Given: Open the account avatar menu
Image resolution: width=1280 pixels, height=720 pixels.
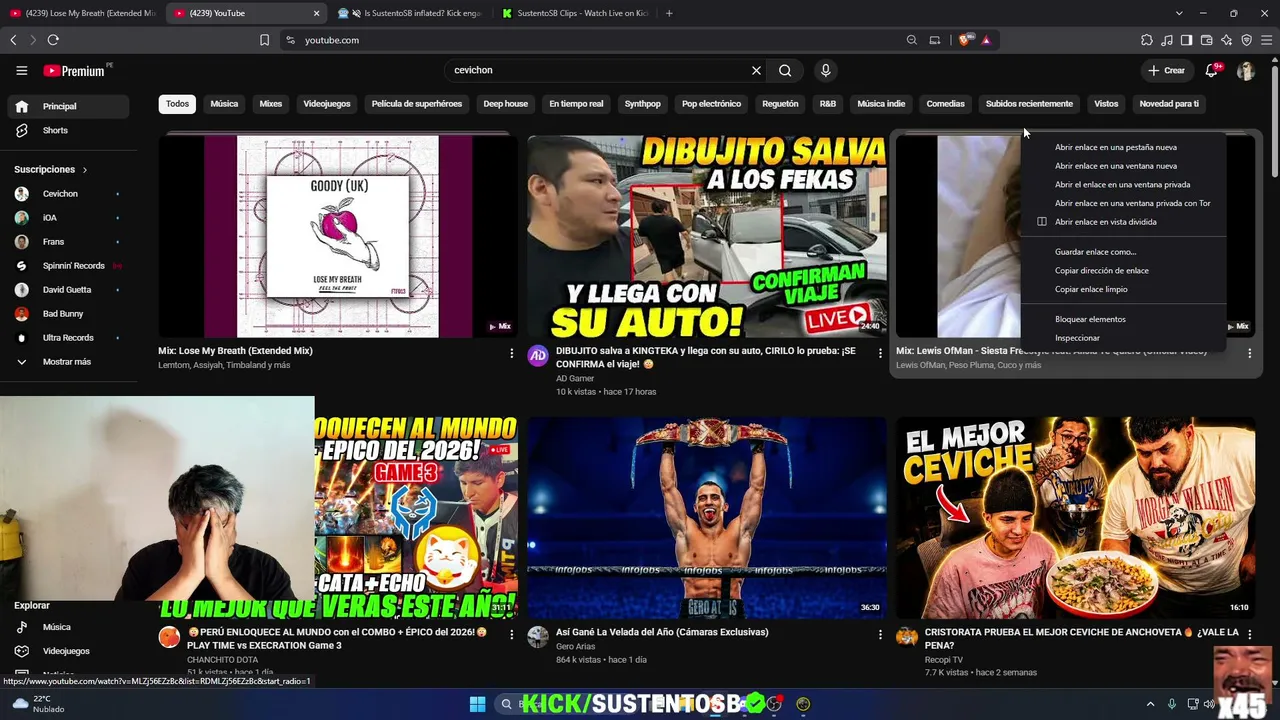Looking at the screenshot, I should (1246, 71).
